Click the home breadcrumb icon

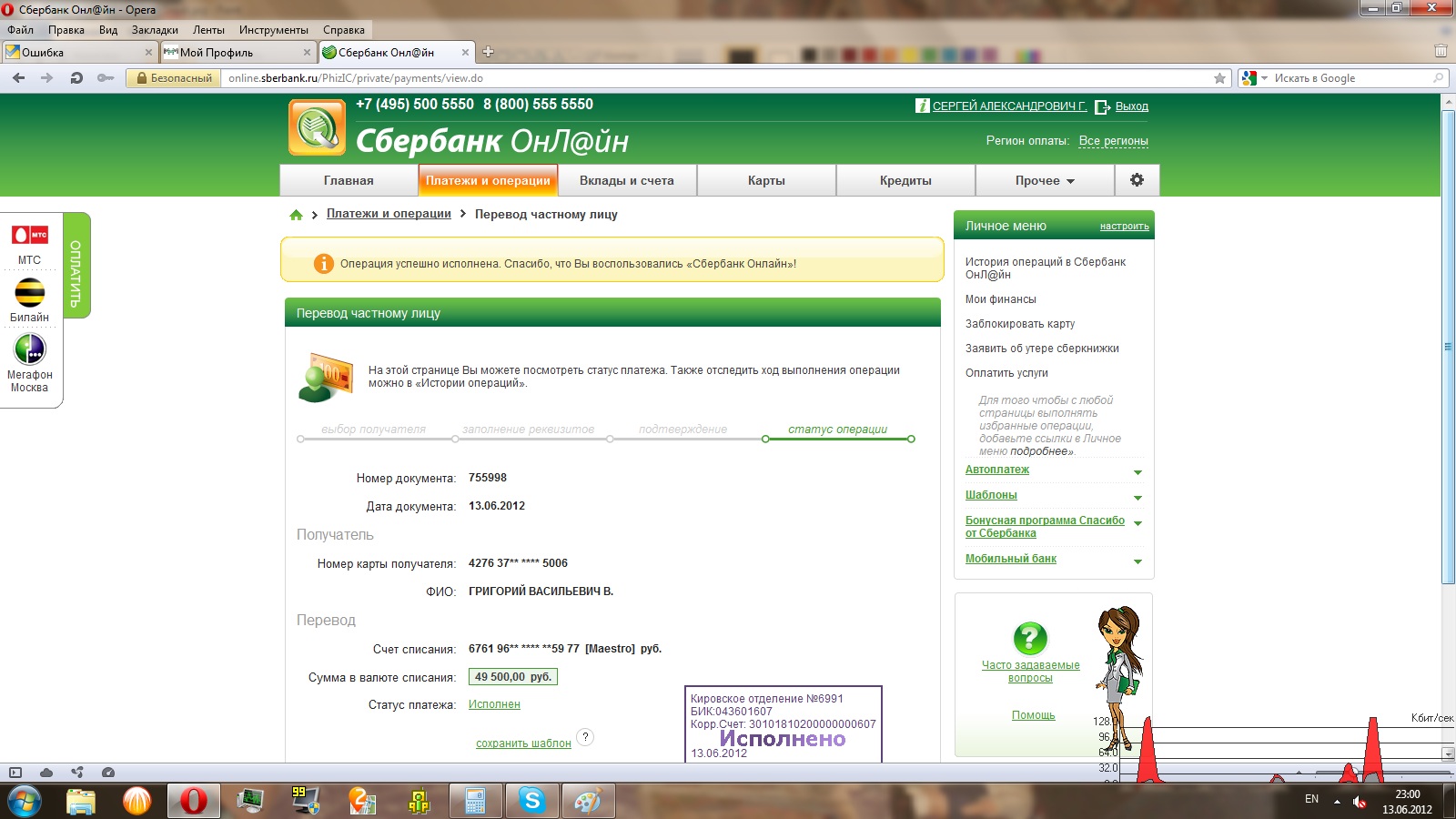[296, 215]
